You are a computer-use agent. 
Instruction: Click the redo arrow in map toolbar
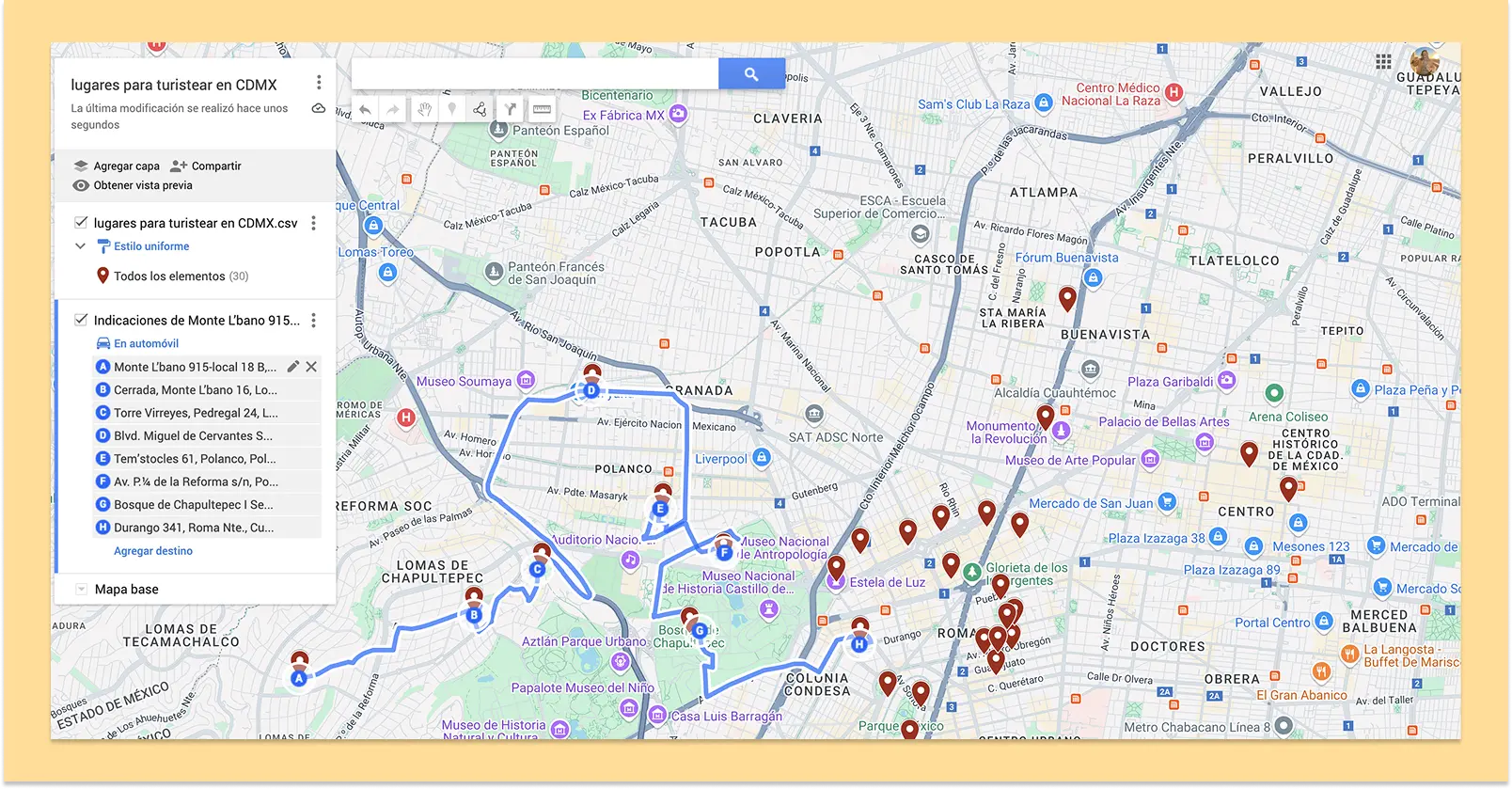coord(393,109)
